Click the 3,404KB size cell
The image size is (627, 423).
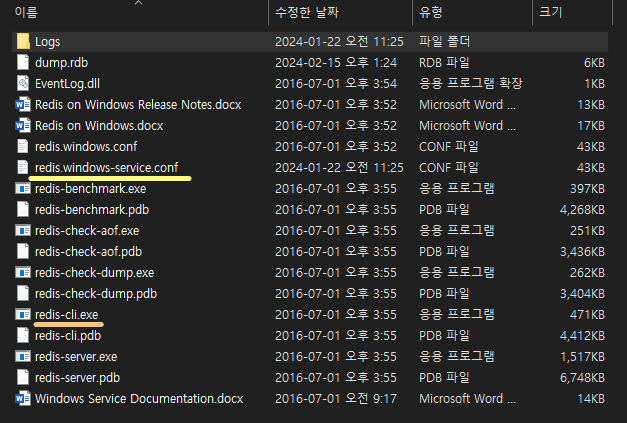(x=582, y=293)
